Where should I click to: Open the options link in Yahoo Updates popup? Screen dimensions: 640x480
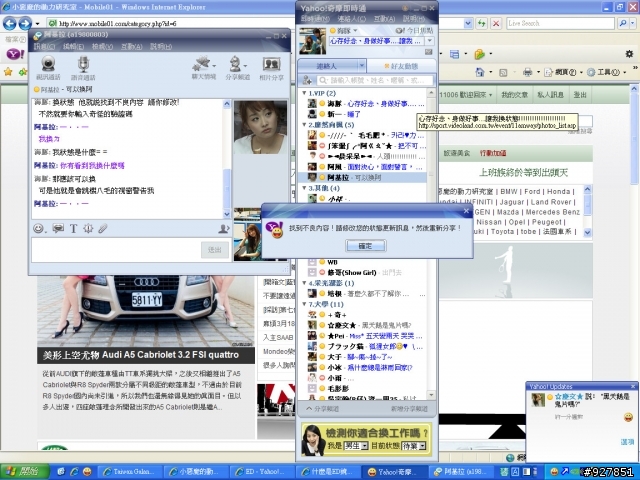(627, 442)
